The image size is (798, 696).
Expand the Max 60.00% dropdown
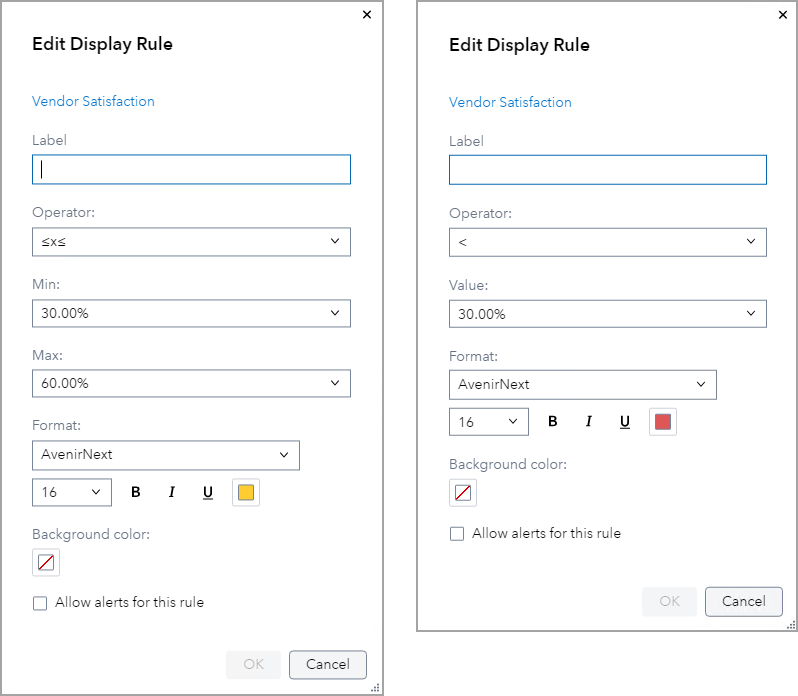191,383
